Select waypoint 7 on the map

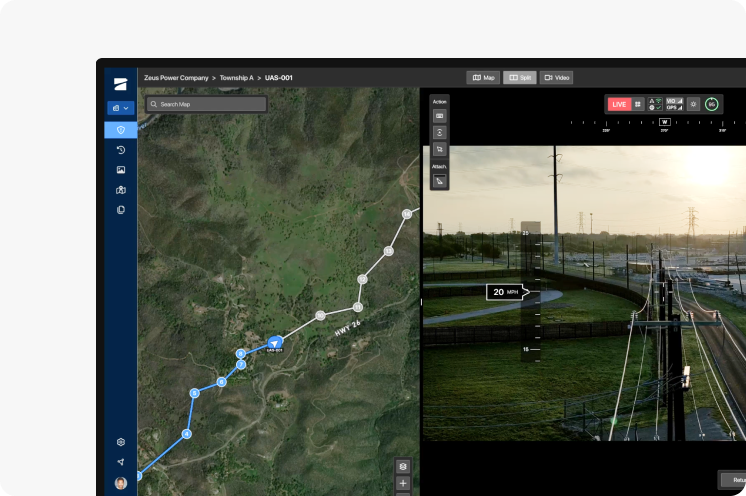[x=241, y=365]
